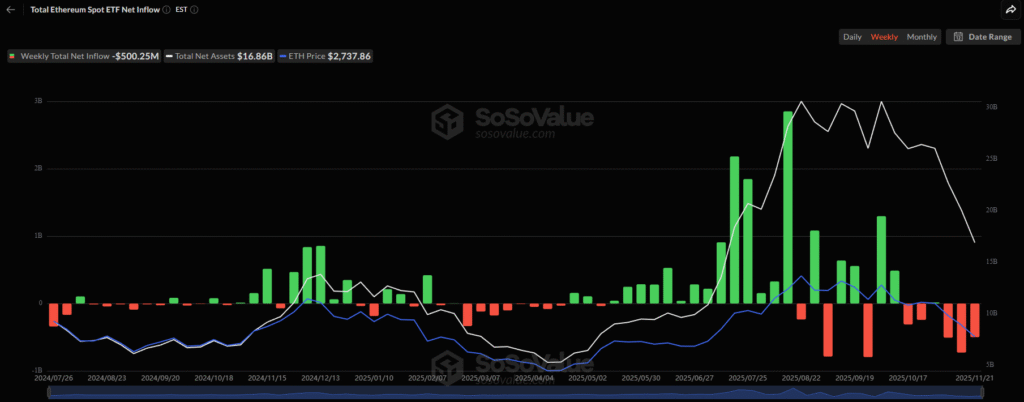Click the 2025/08/22 x-axis date label
This screenshot has height=402, width=1024.
coord(801,378)
